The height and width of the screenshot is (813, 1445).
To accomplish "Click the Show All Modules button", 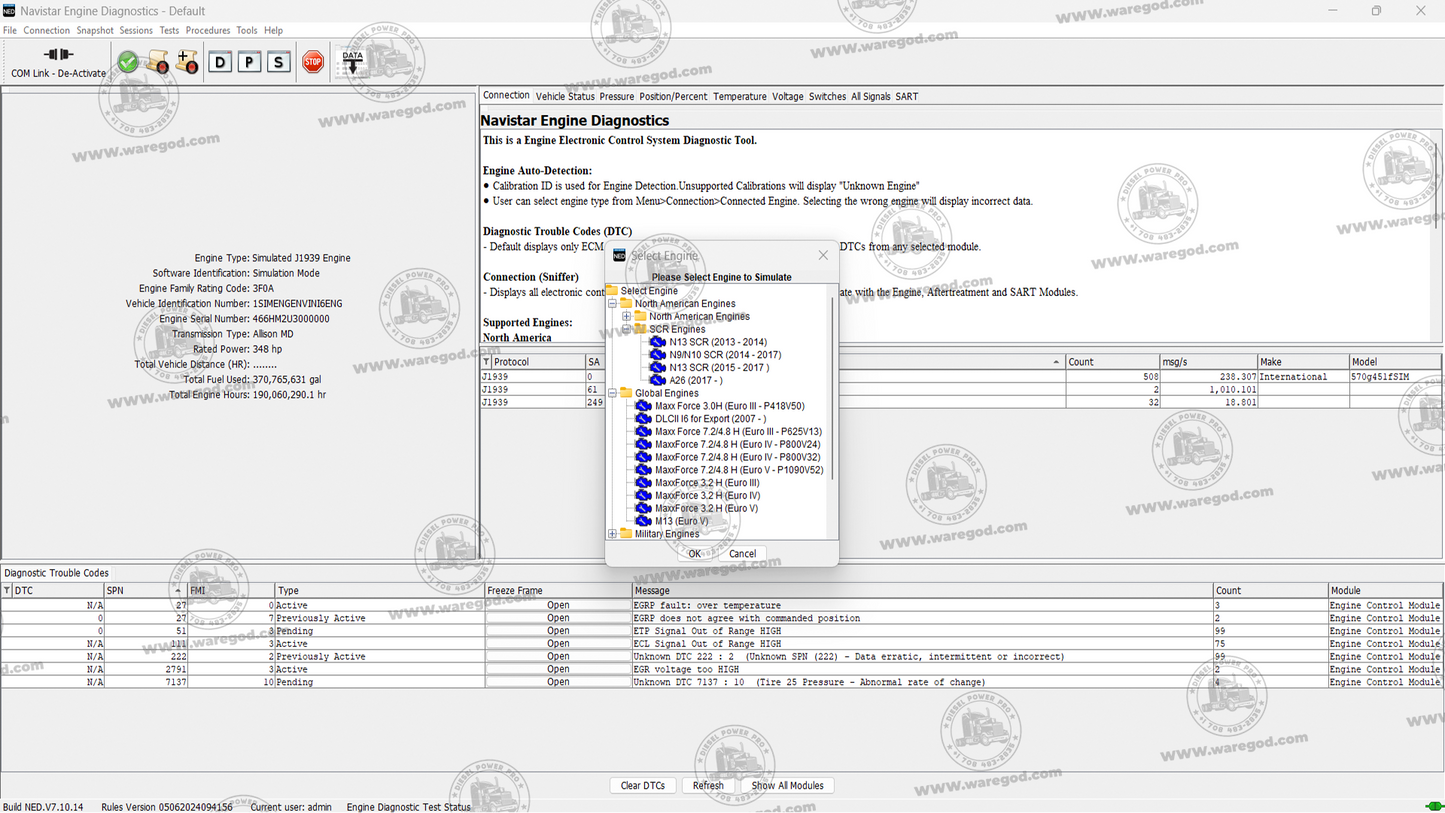I will (x=788, y=786).
